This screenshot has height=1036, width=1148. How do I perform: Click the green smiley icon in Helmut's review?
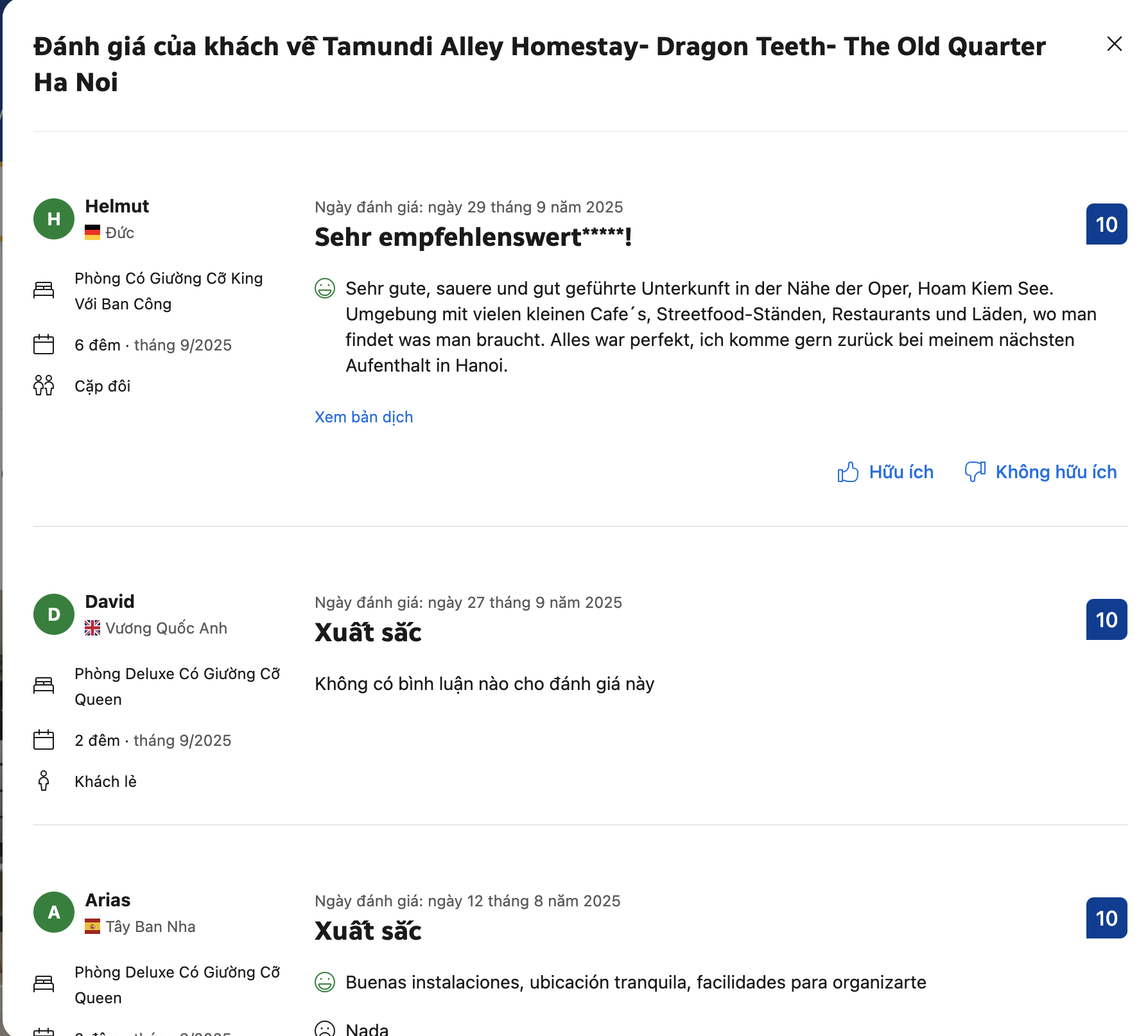coord(325,288)
